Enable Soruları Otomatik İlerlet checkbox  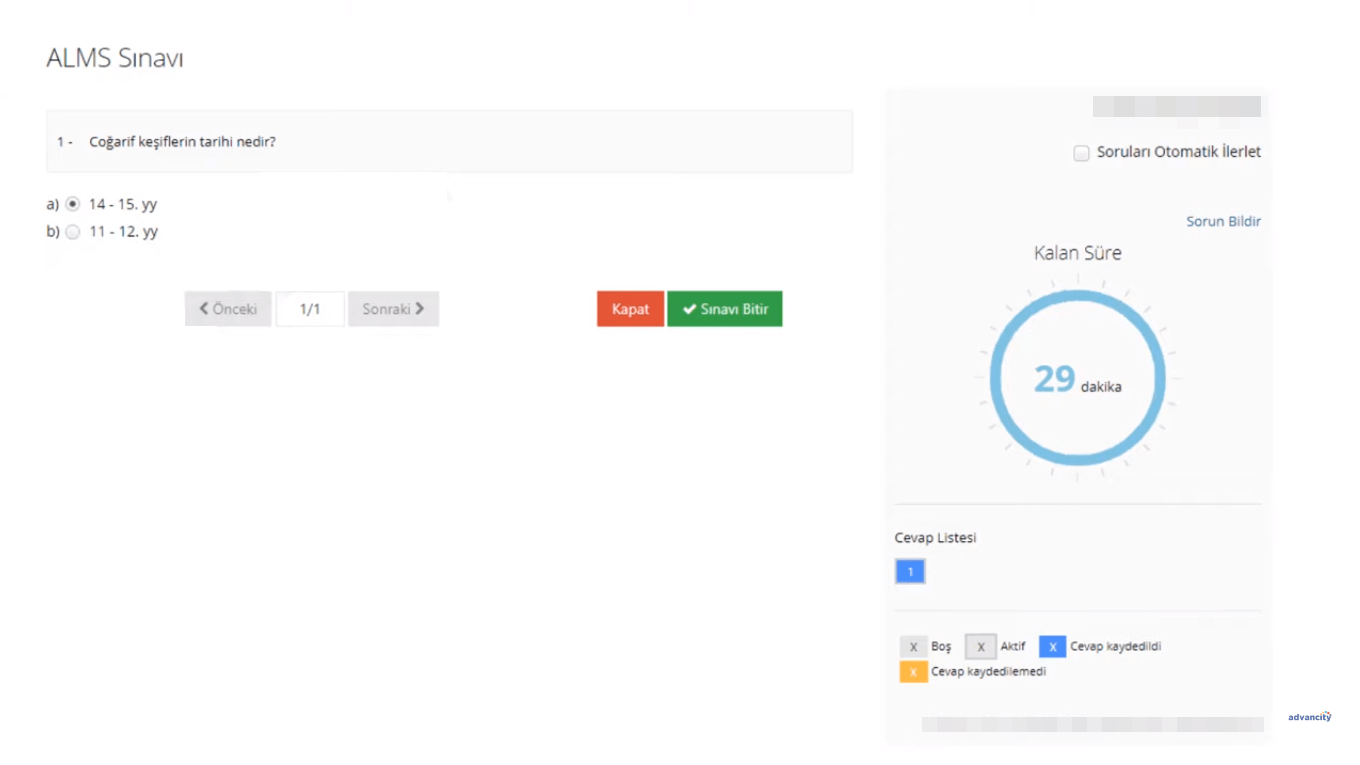pos(1081,153)
